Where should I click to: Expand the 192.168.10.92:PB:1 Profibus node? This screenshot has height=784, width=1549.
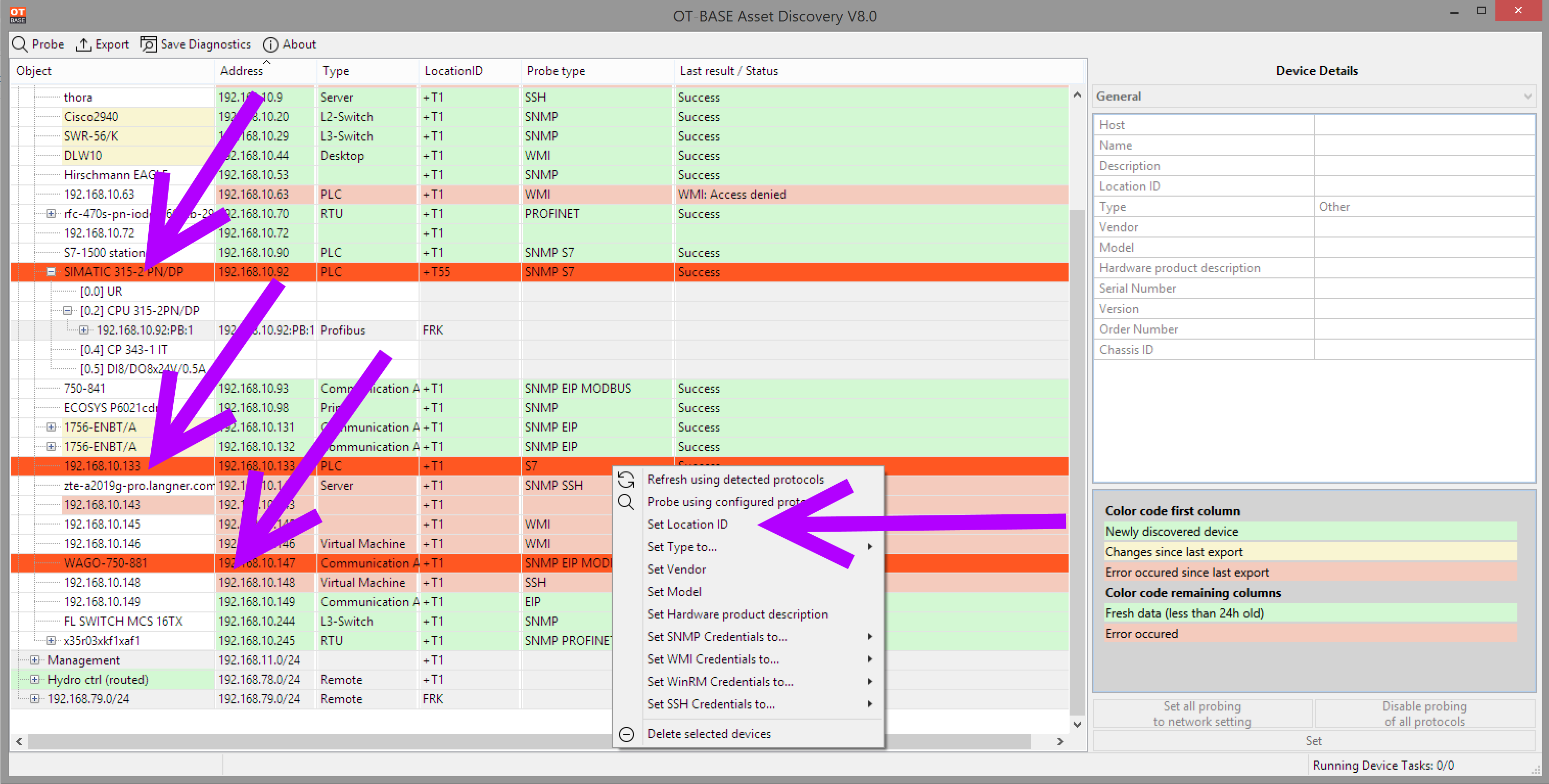point(84,330)
